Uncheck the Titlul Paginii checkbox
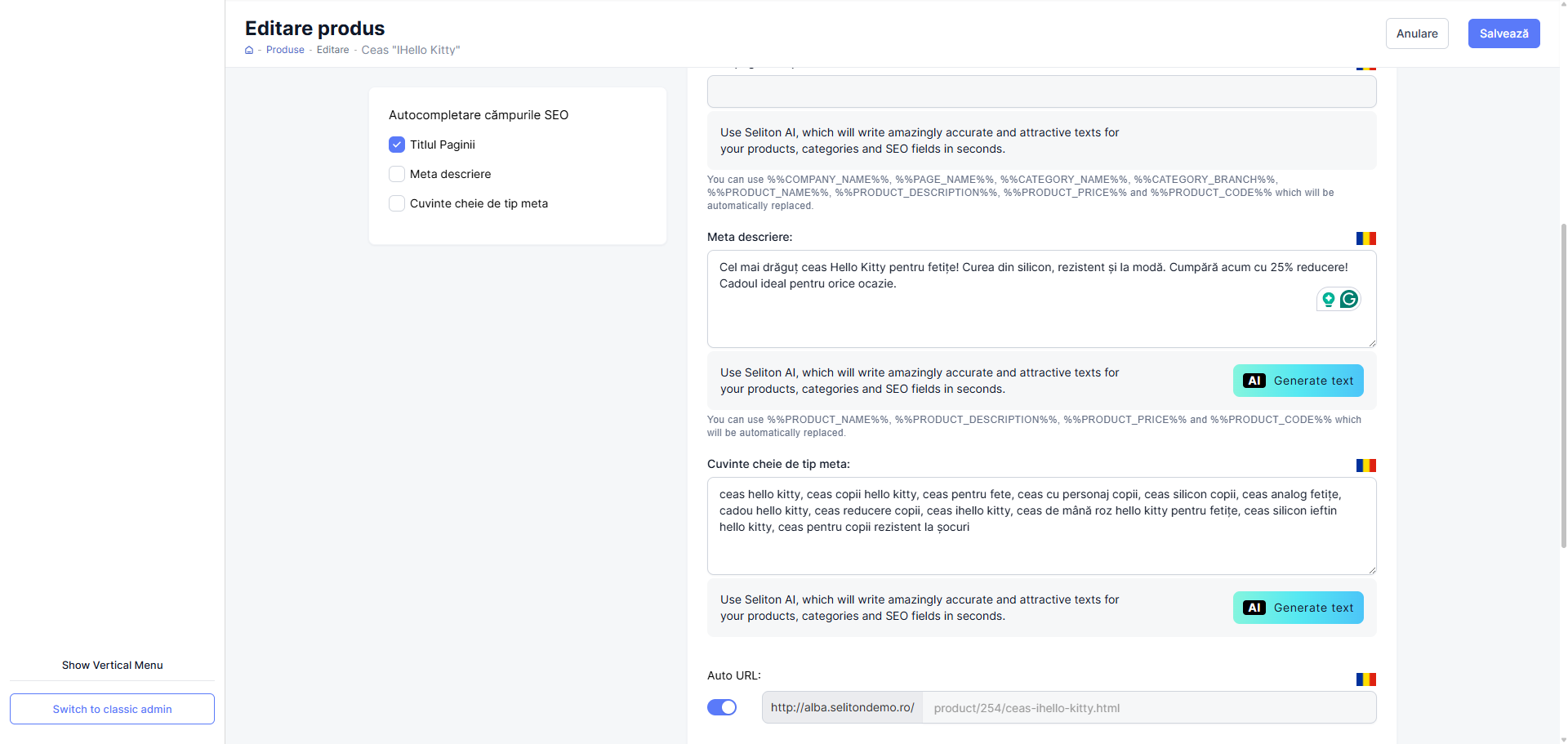The image size is (1568, 744). click(x=397, y=145)
